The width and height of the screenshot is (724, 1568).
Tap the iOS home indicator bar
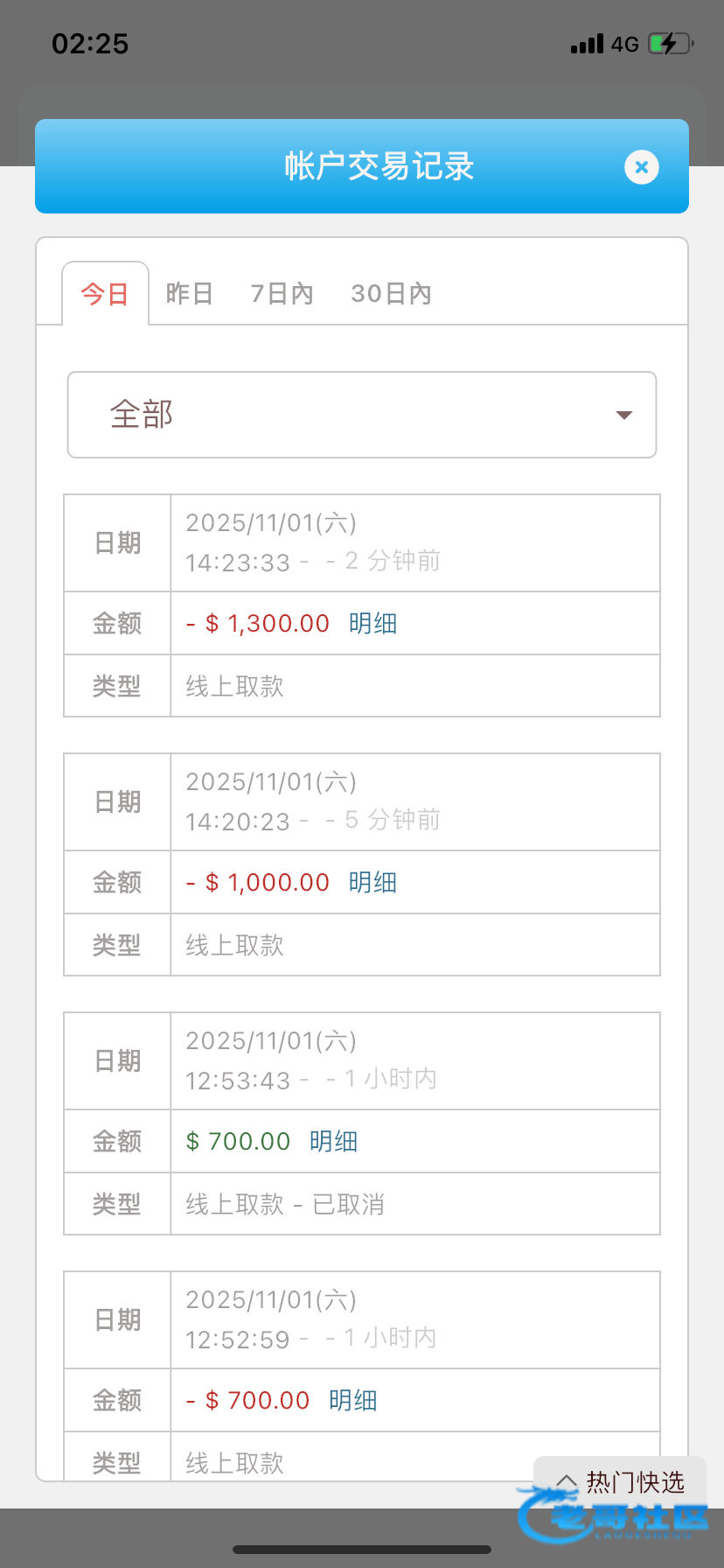[x=362, y=1550]
